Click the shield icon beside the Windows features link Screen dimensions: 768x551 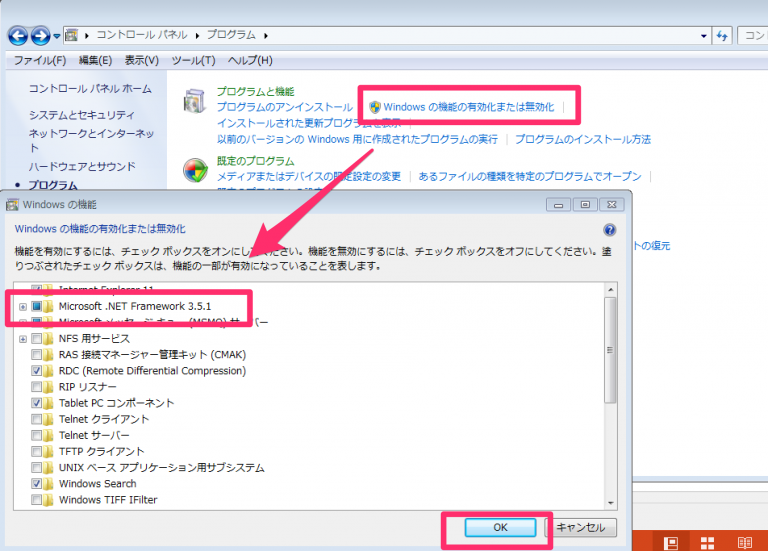(375, 107)
